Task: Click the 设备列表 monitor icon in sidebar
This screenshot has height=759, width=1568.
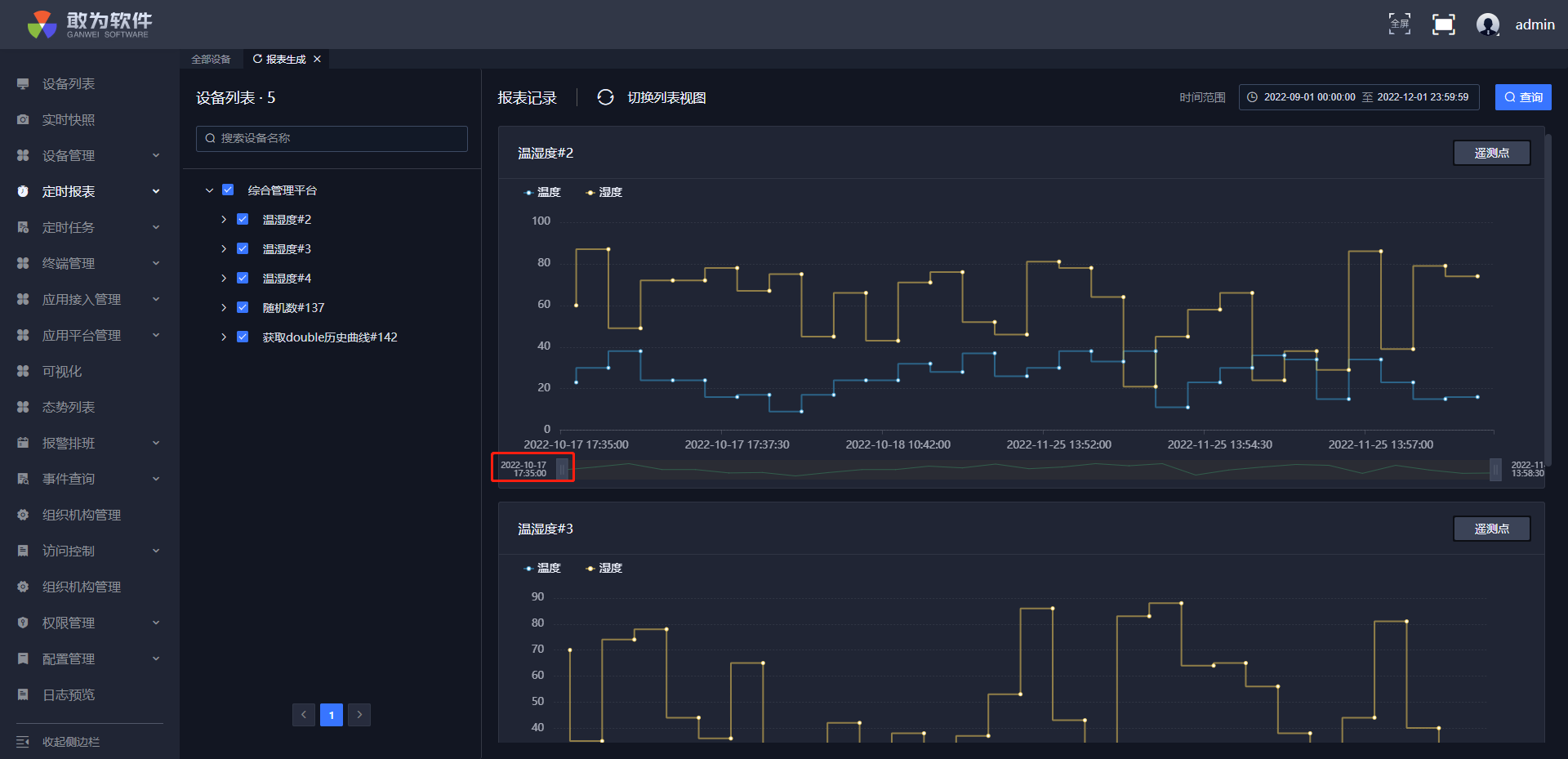Action: 23,84
